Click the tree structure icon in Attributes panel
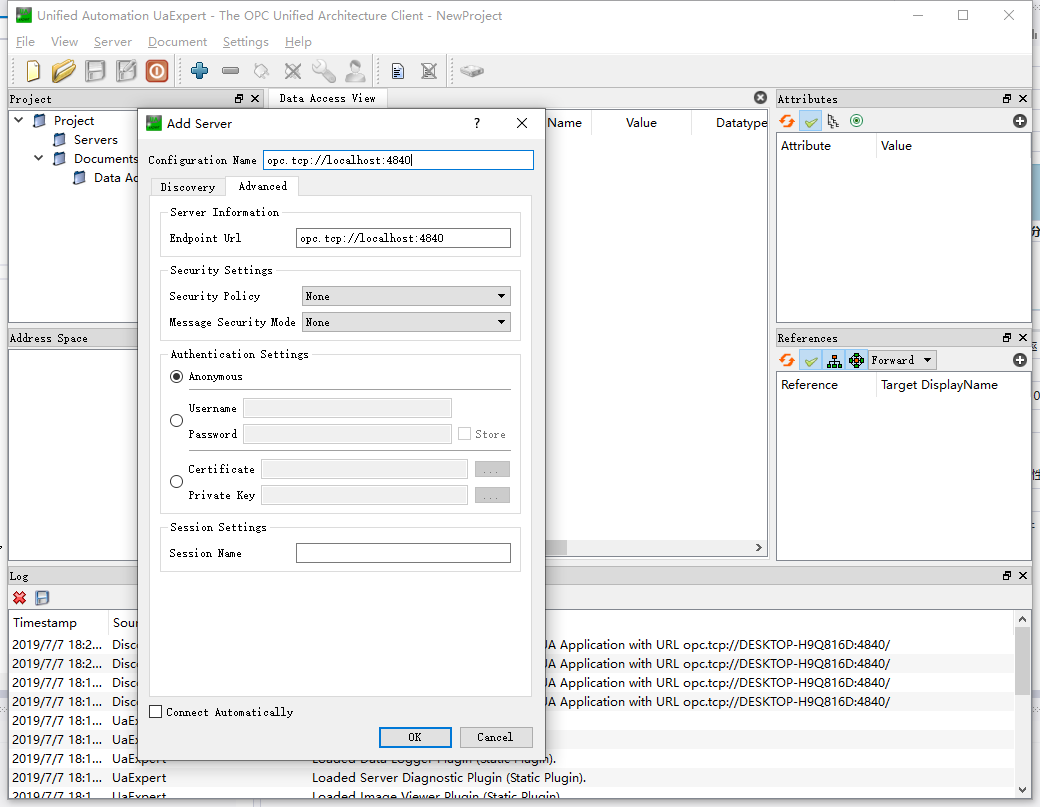Screen dimensions: 1040x807 [833, 121]
